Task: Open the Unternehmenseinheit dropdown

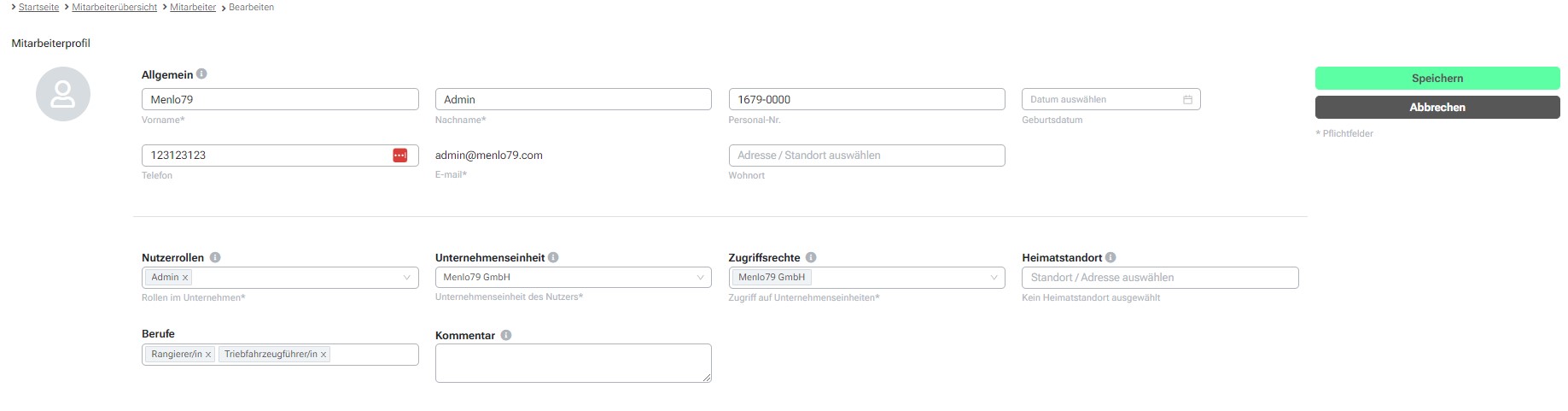Action: pos(573,278)
